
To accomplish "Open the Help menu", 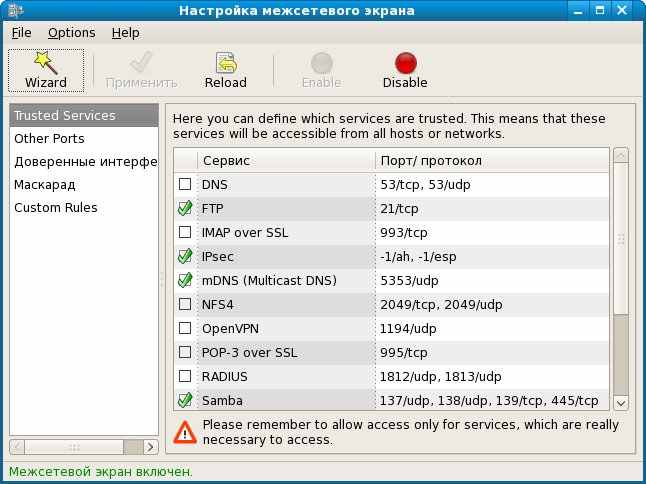I will 126,33.
